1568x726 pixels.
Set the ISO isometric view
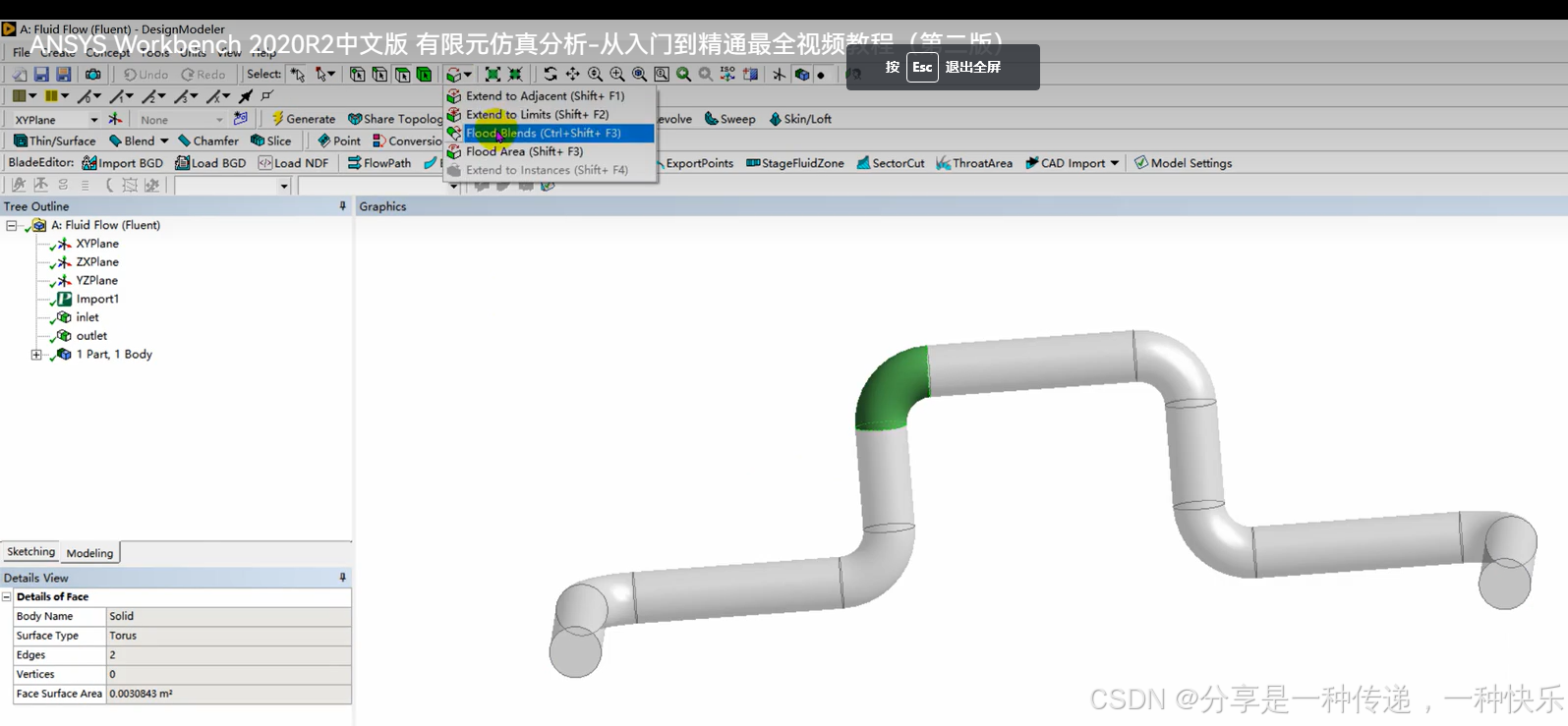click(727, 74)
